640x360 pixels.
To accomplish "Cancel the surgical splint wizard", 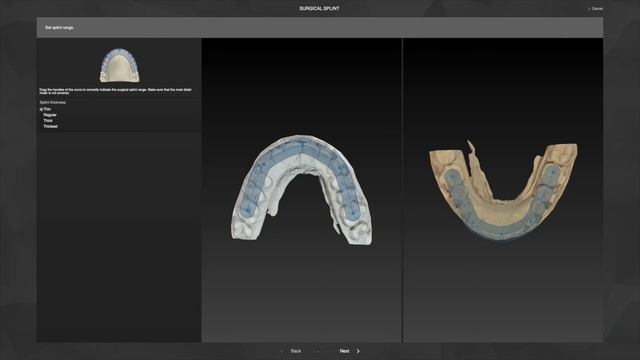I will 596,9.
